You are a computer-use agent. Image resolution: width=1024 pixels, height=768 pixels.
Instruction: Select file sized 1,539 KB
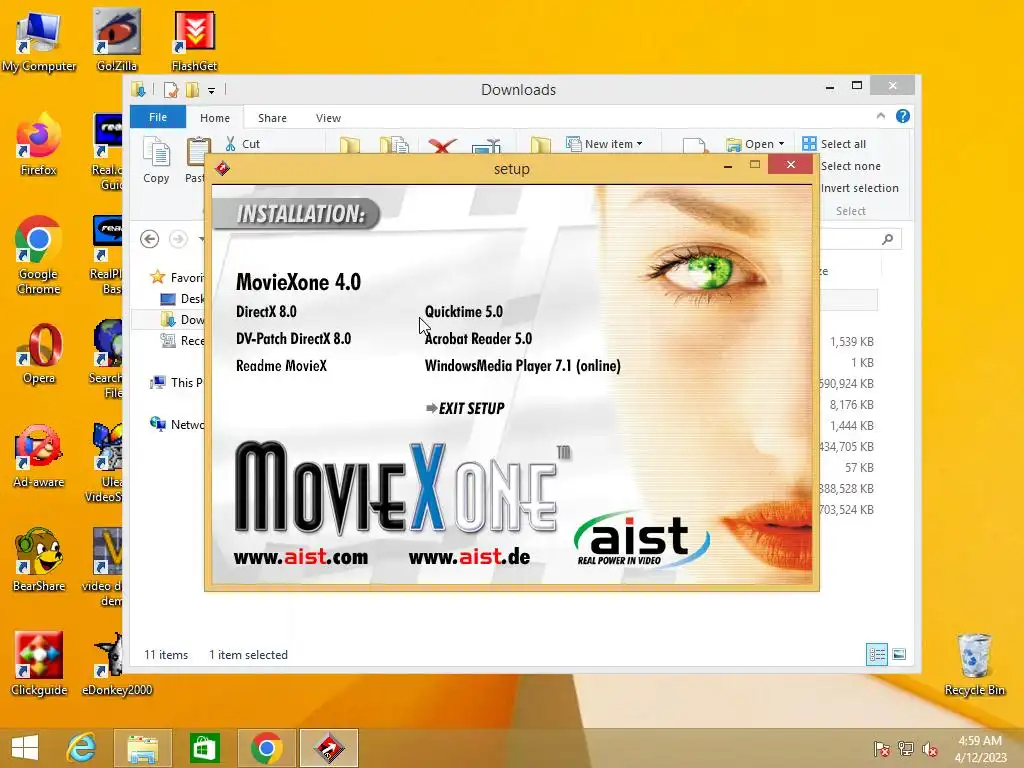[x=852, y=342]
